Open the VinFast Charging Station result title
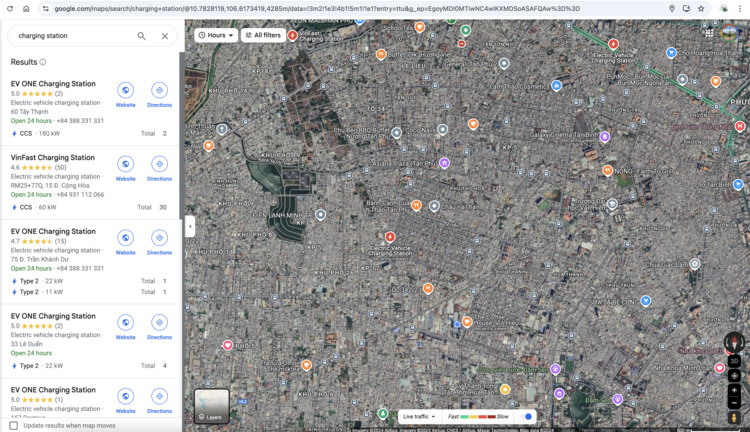 point(53,157)
